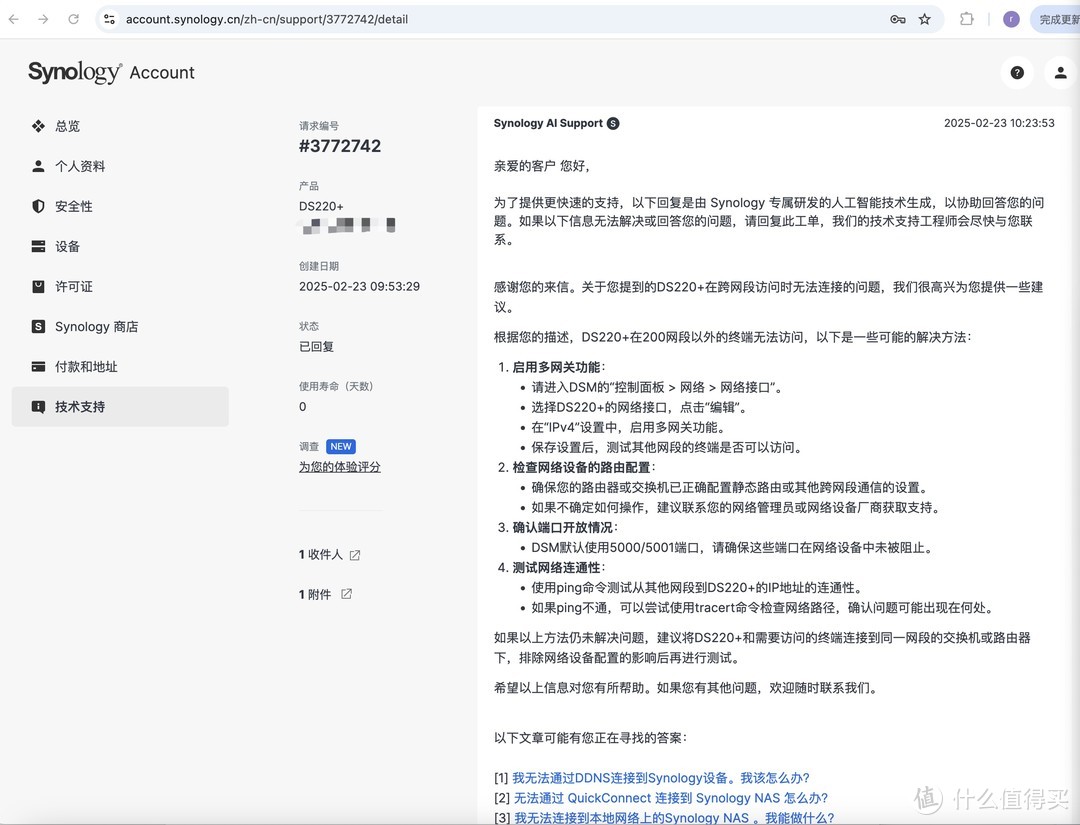Click the 技术支持 support chat icon

(x=39, y=406)
